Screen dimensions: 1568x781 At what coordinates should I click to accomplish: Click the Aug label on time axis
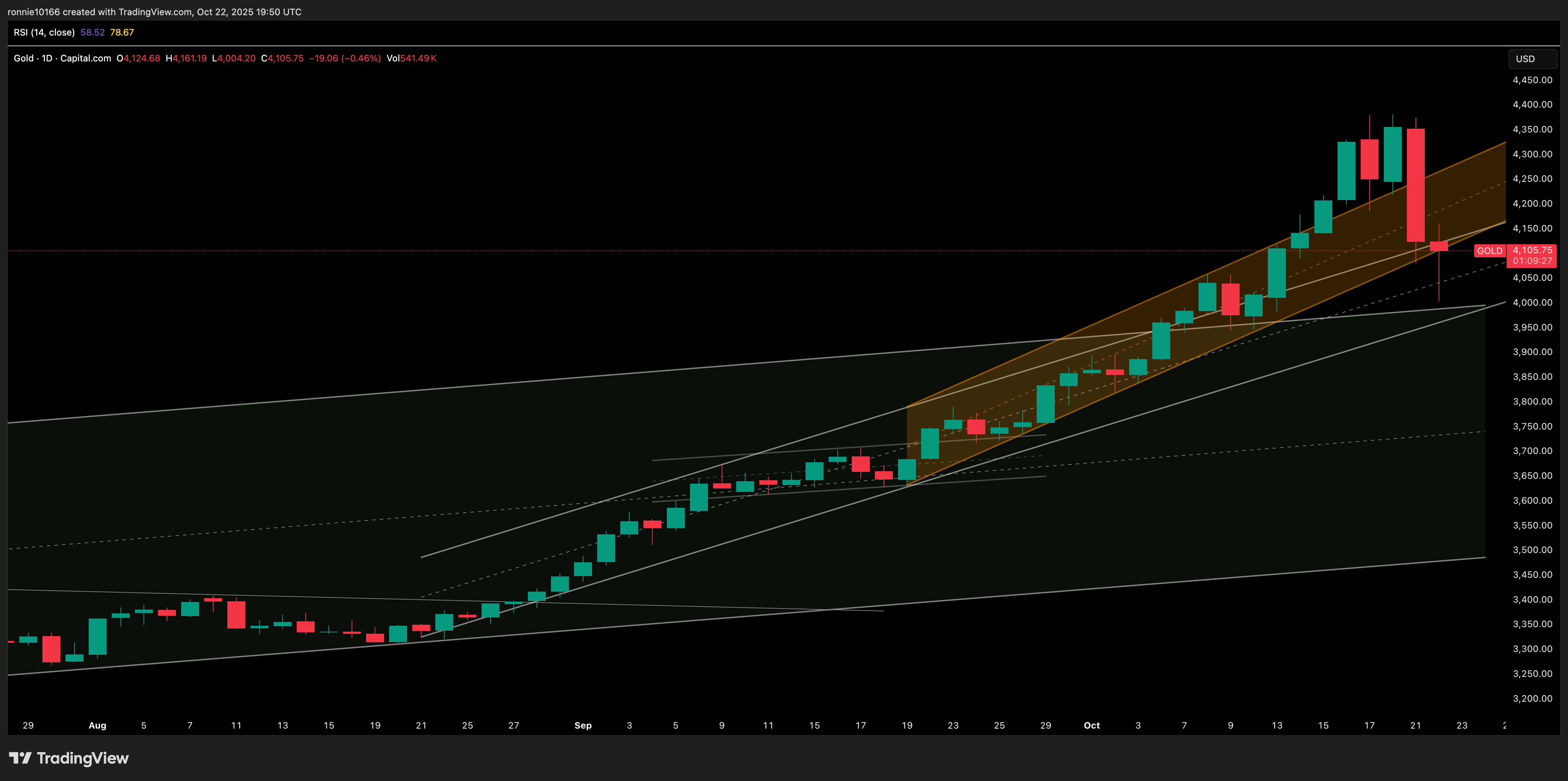[x=97, y=725]
